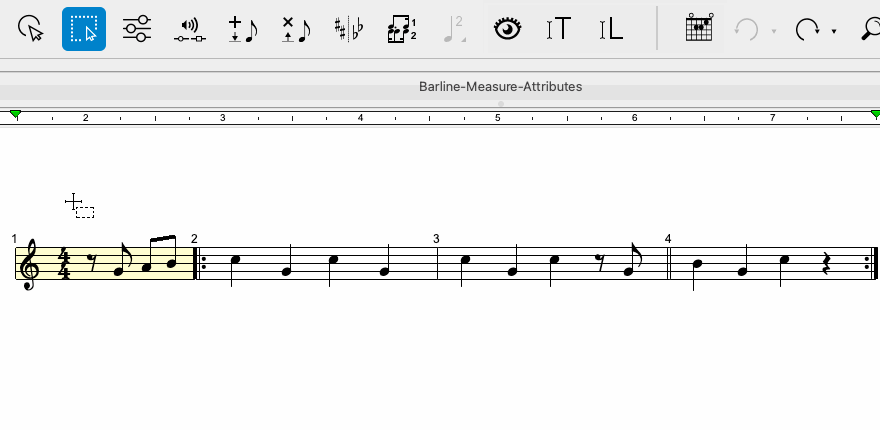Select the arrow pointer tool
This screenshot has height=430, width=880.
pos(31,29)
